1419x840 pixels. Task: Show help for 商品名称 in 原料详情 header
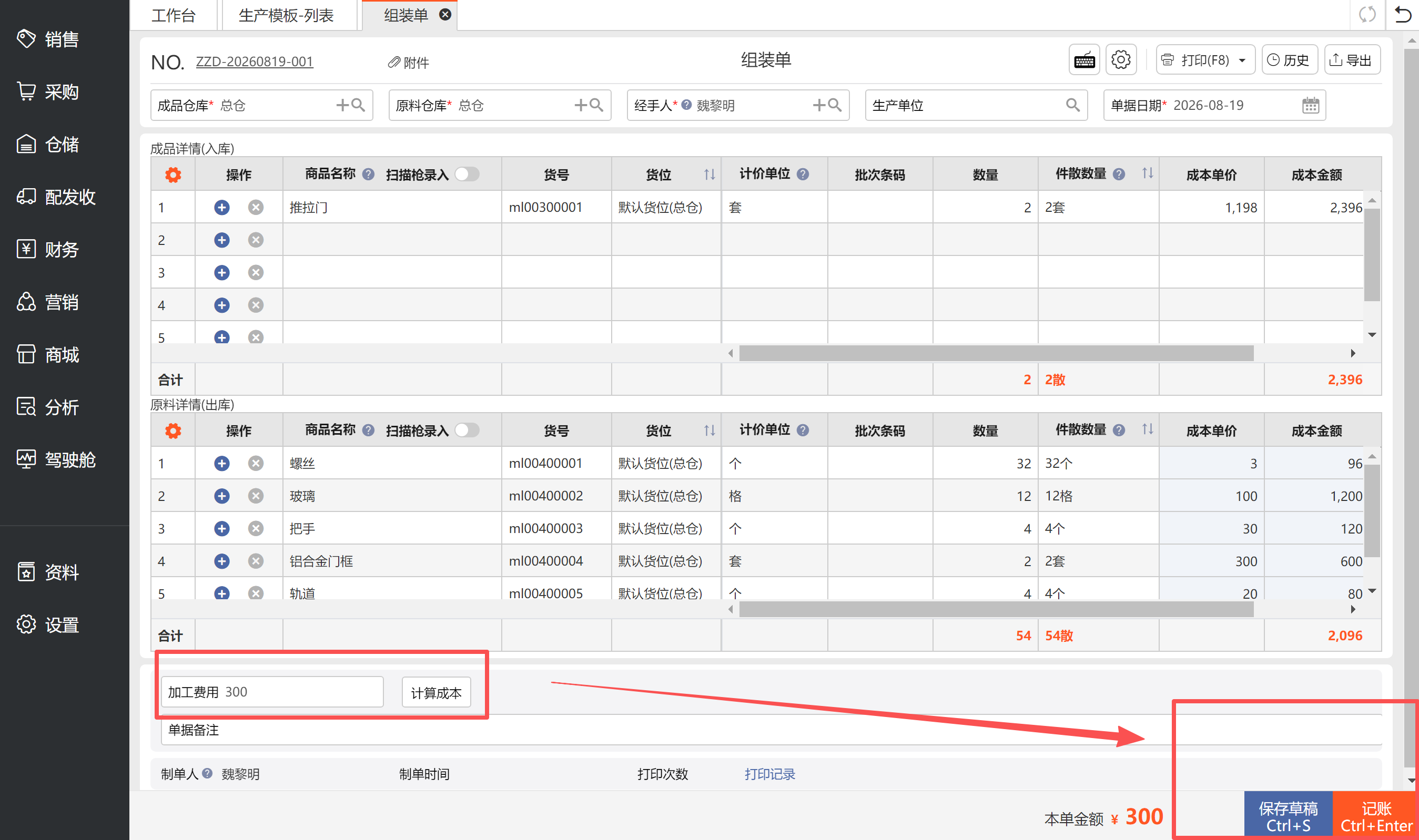coord(368,430)
